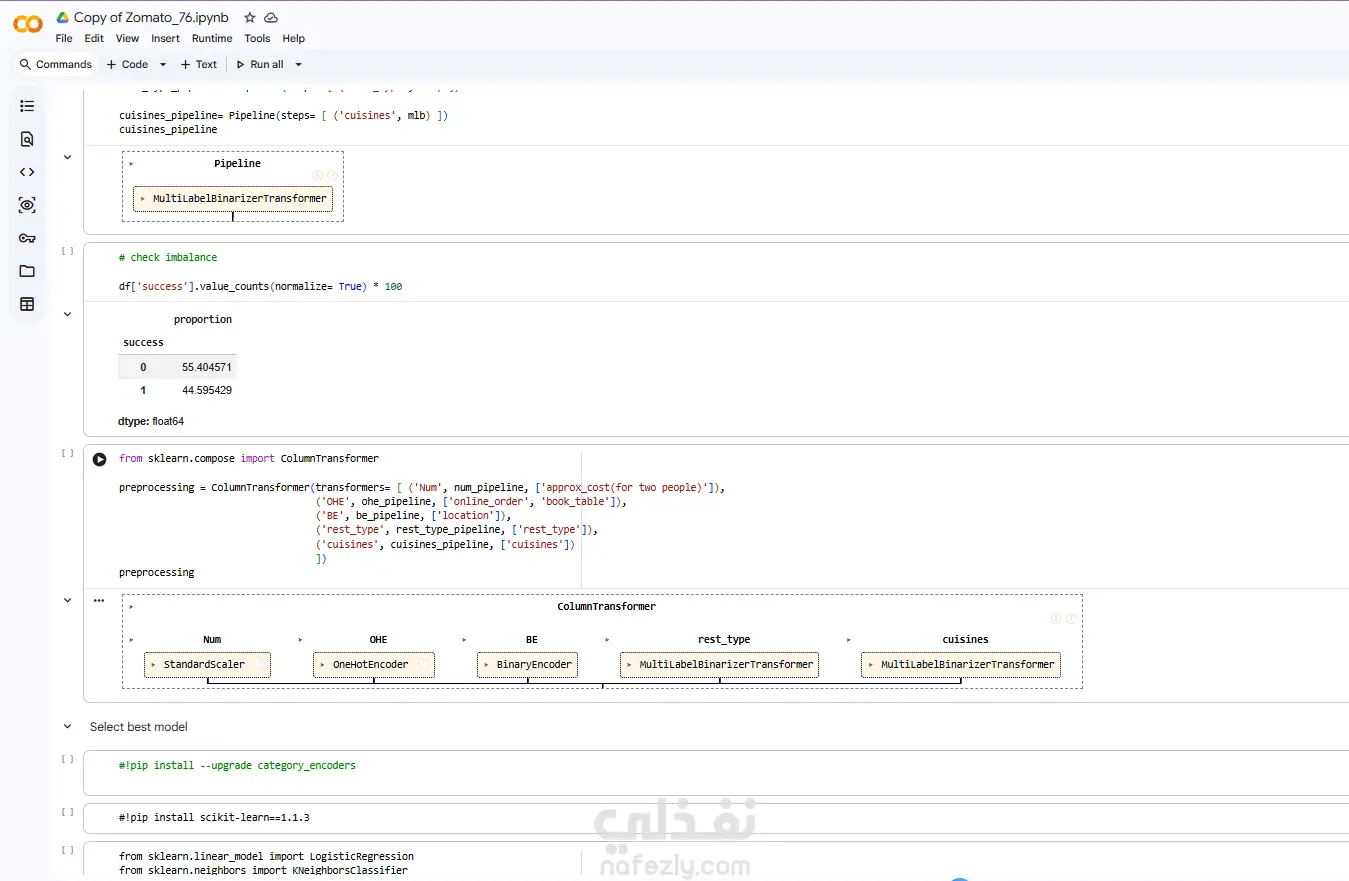Click the Colab CO logo

[x=28, y=24]
